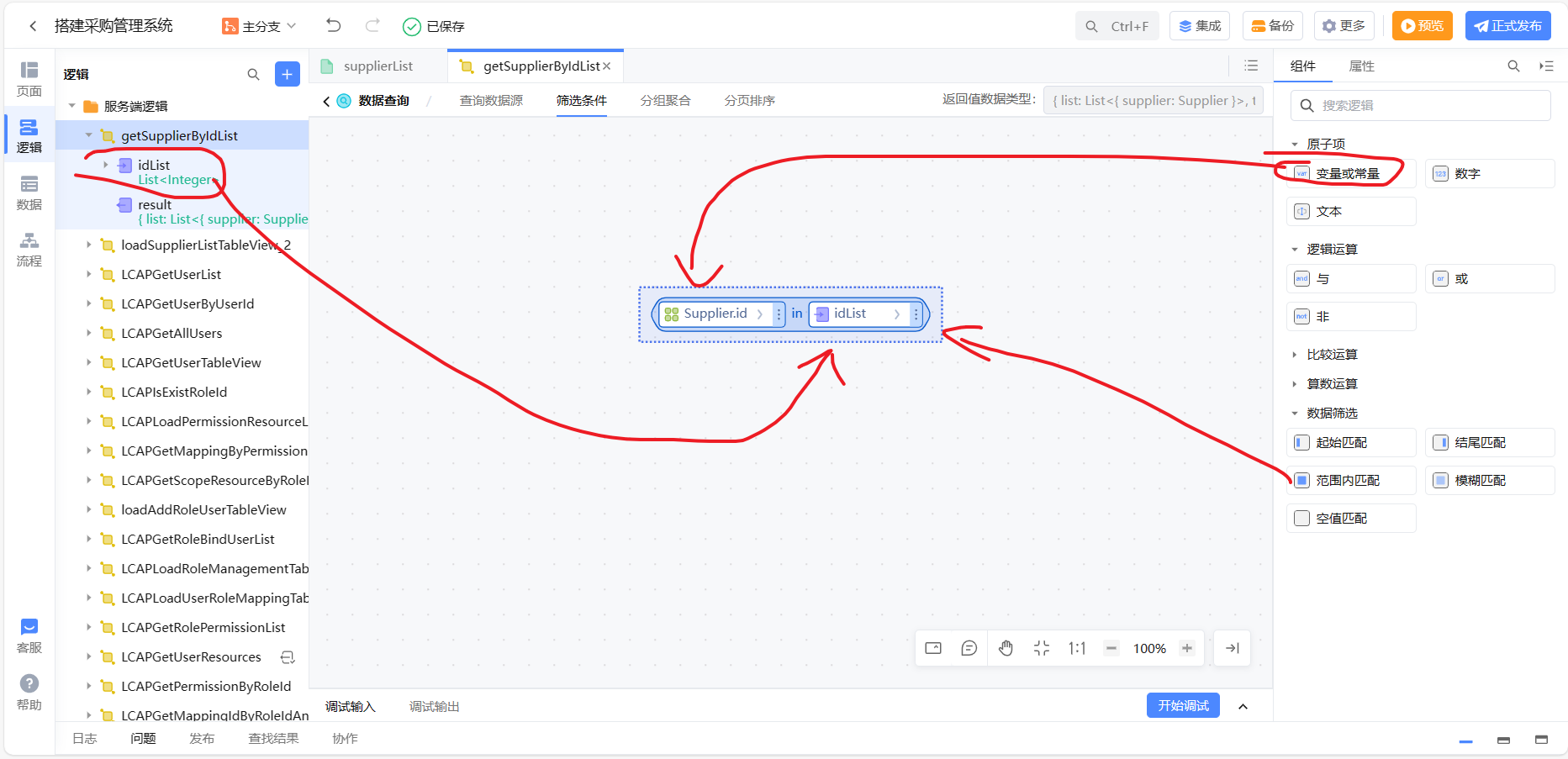Image resolution: width=1568 pixels, height=759 pixels.
Task: Add new logic with the blue plus button
Action: click(288, 74)
